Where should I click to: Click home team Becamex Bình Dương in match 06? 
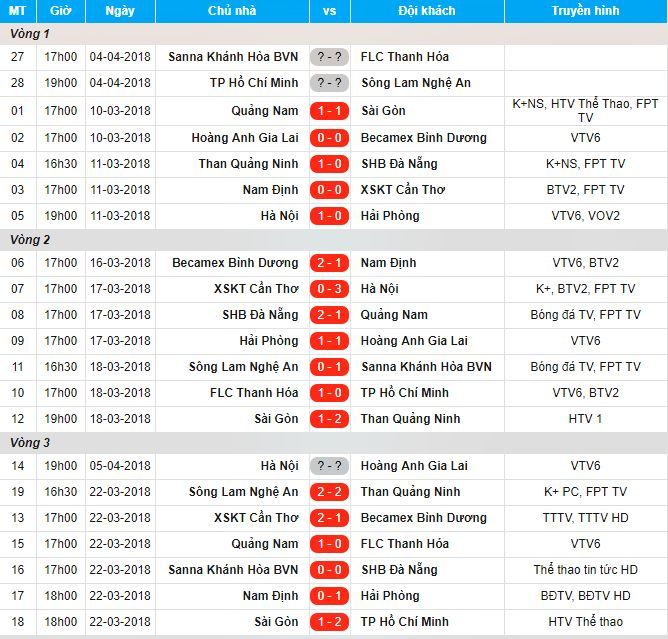click(235, 263)
